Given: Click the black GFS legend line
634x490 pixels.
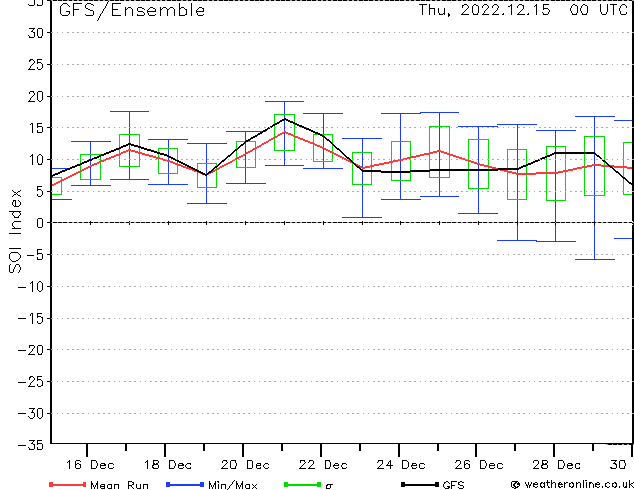Looking at the screenshot, I should tap(420, 484).
